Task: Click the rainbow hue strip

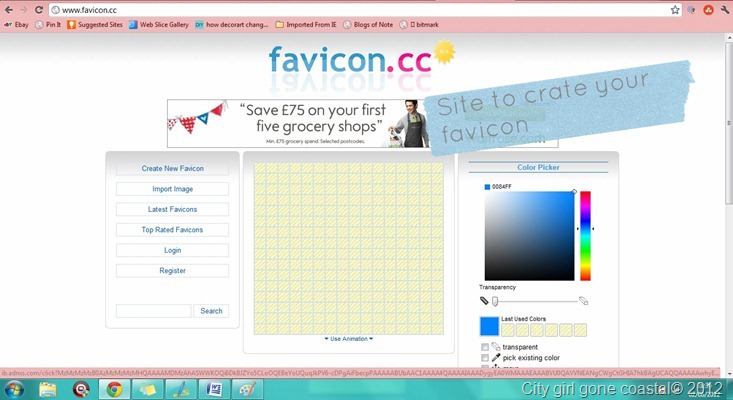Action: 585,236
